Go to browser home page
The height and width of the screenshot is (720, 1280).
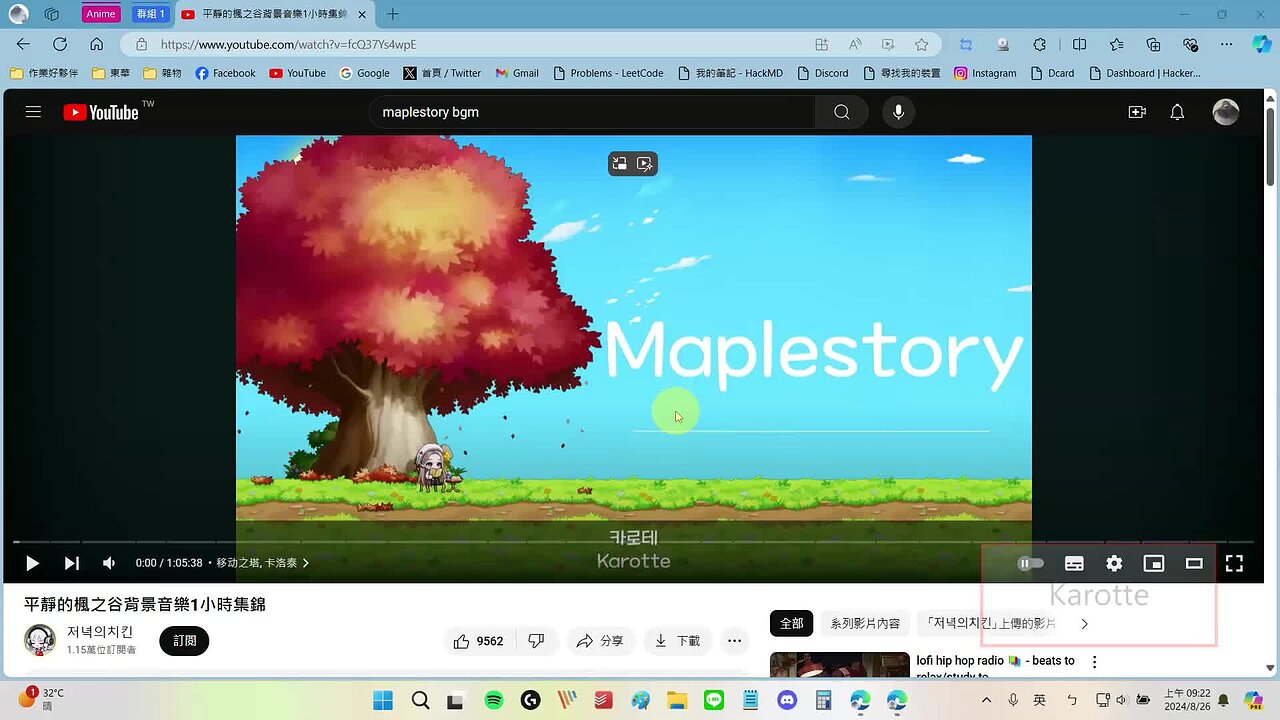[x=96, y=44]
